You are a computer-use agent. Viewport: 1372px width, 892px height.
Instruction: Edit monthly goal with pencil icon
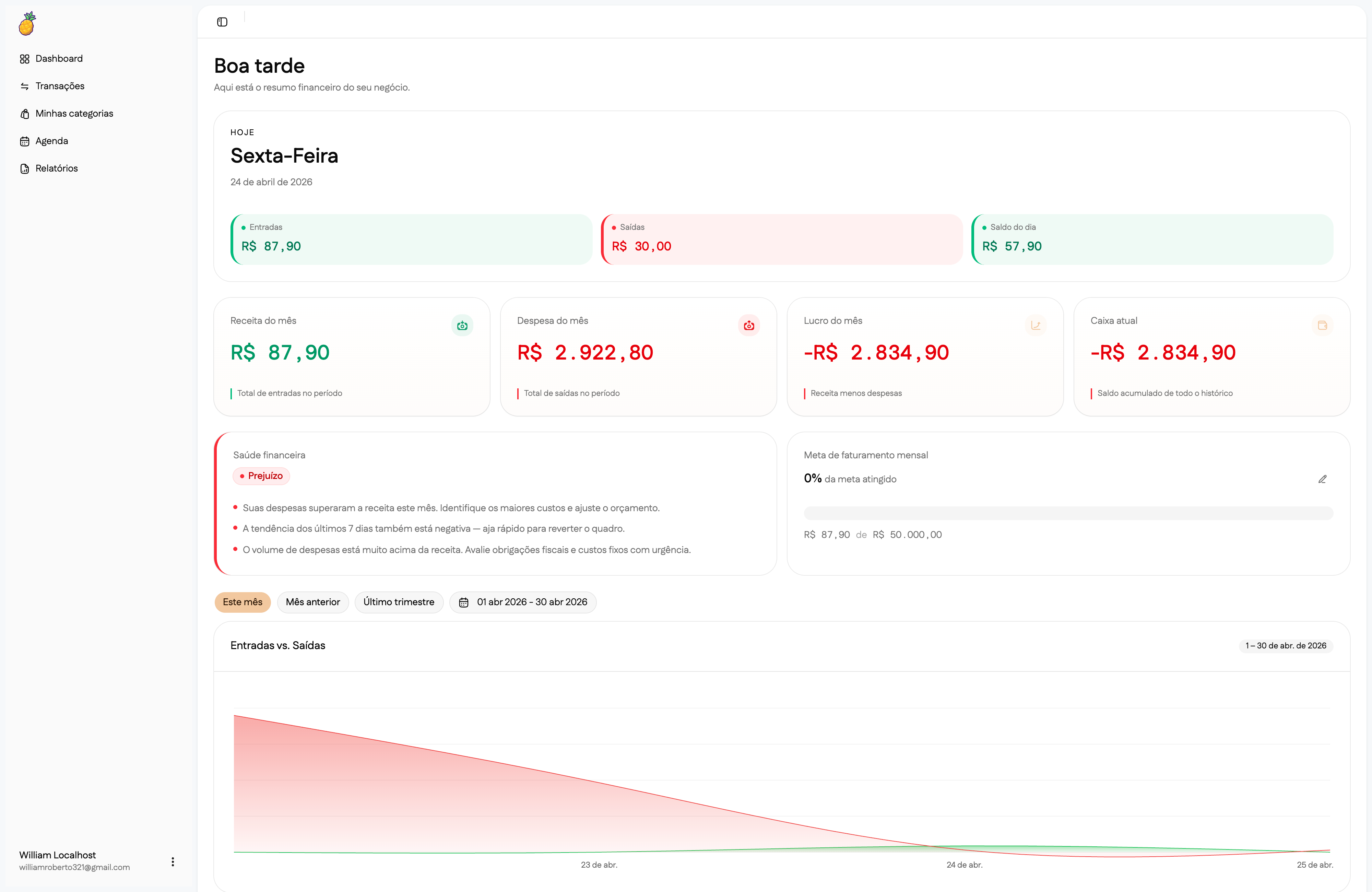(x=1322, y=479)
